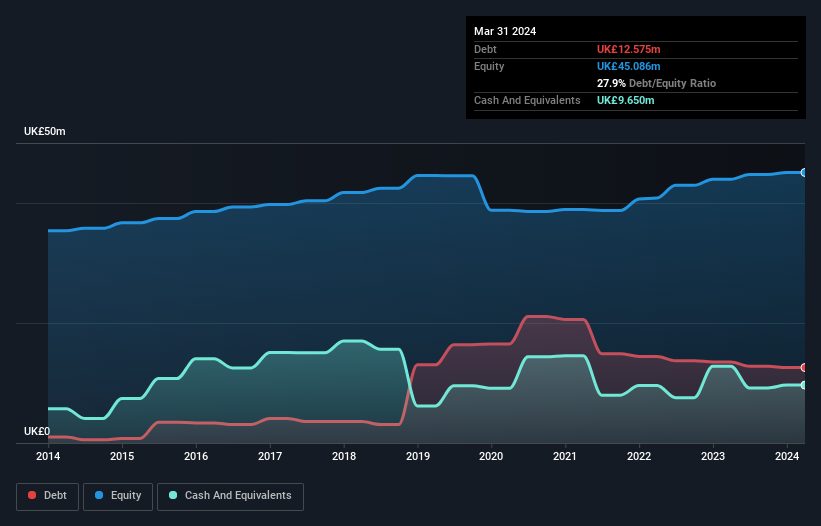
Task: Select the Debt endpoint marker on chart
Action: [x=804, y=367]
